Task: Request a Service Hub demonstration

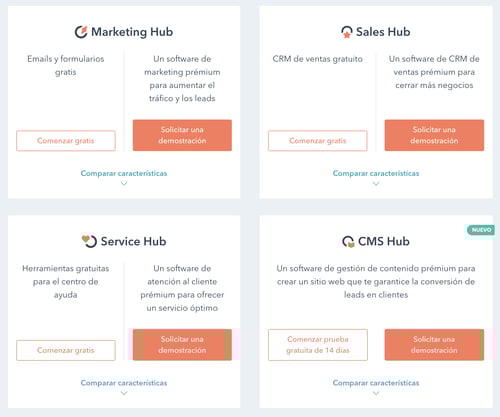Action: click(182, 345)
